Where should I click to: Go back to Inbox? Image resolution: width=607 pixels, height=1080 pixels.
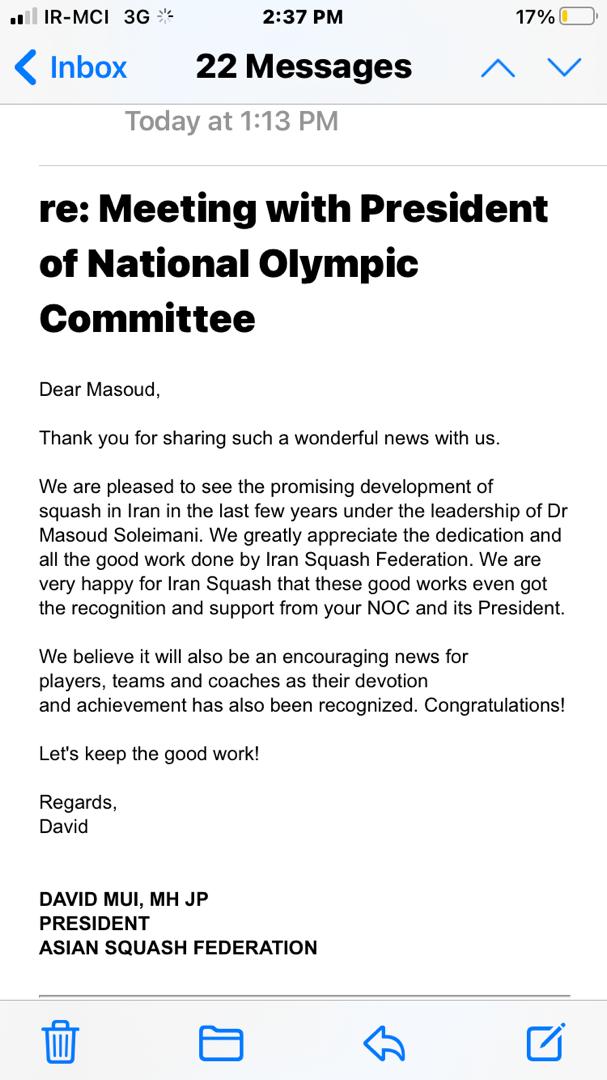click(70, 68)
